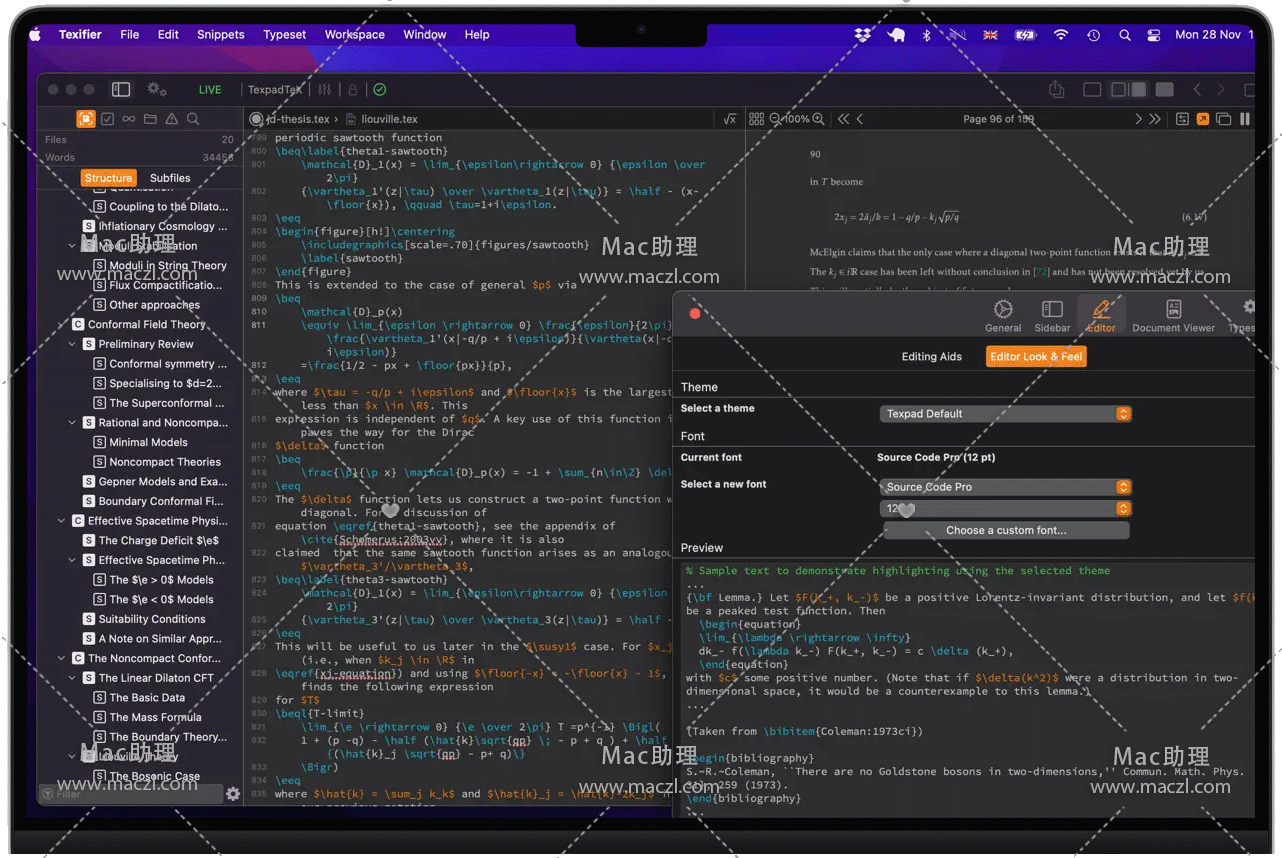Click the Choose a custom font button
The image size is (1282, 858).
coord(1006,531)
